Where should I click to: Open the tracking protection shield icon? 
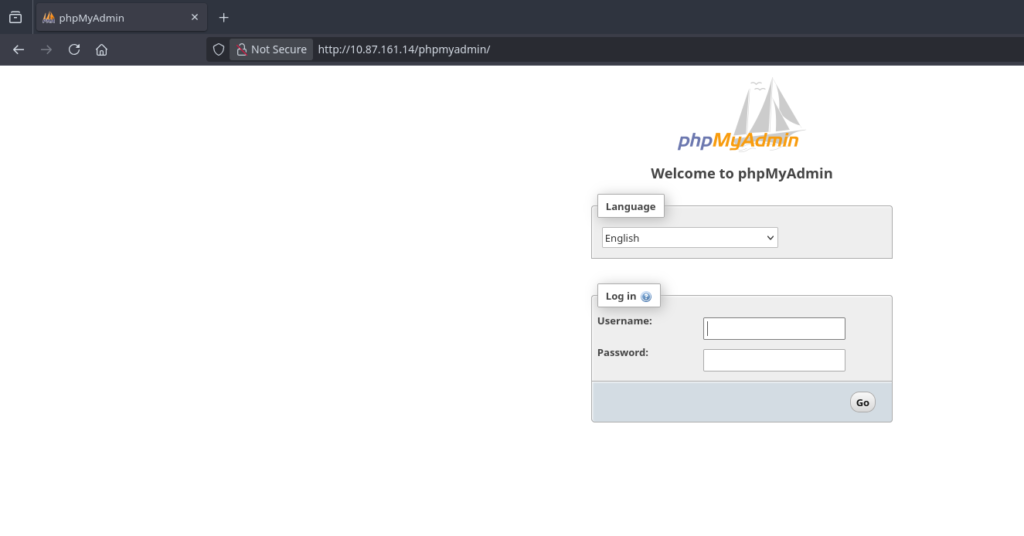tap(219, 49)
